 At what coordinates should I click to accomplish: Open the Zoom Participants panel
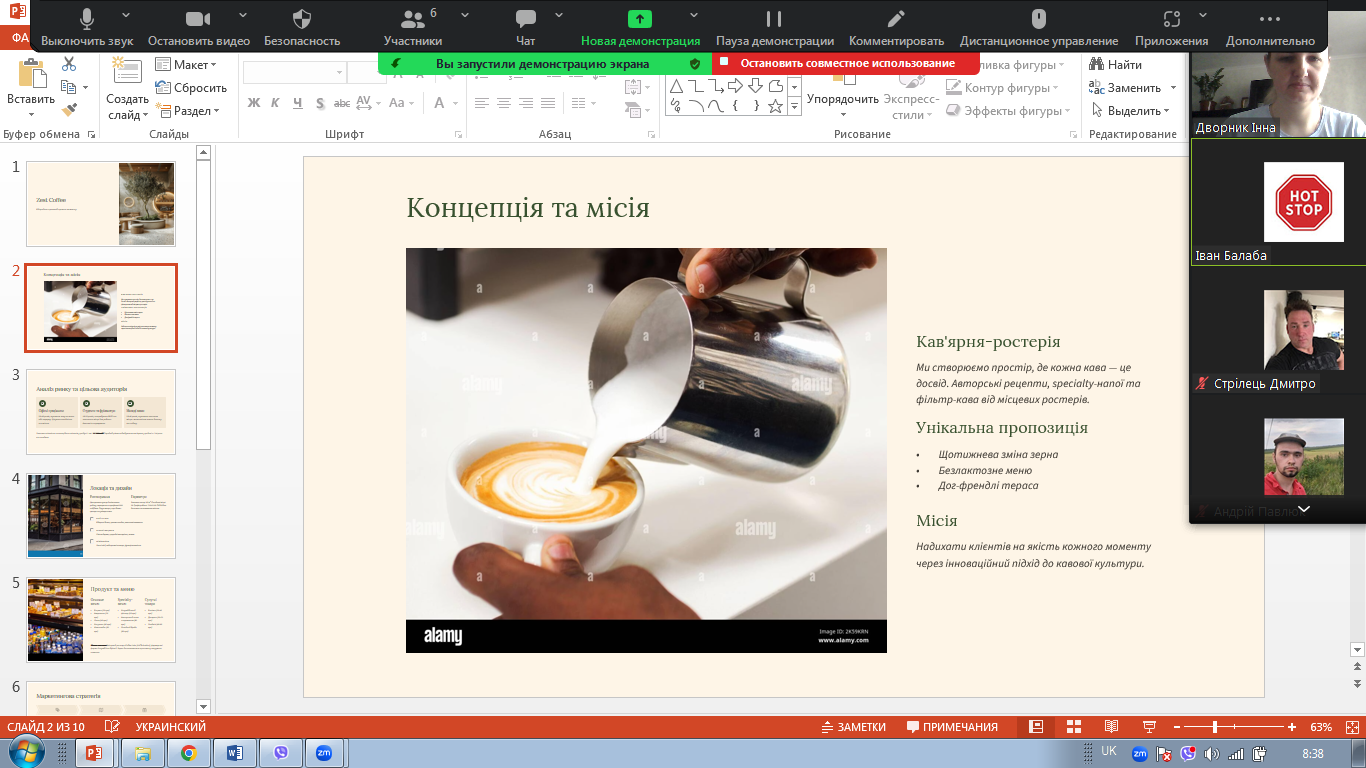click(412, 20)
